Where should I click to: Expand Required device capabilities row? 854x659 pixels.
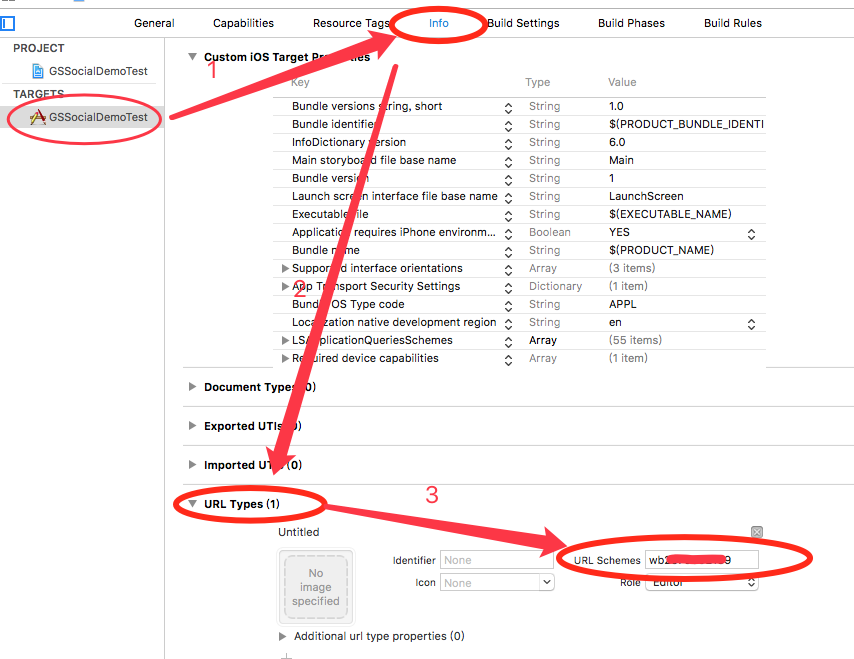pos(285,358)
